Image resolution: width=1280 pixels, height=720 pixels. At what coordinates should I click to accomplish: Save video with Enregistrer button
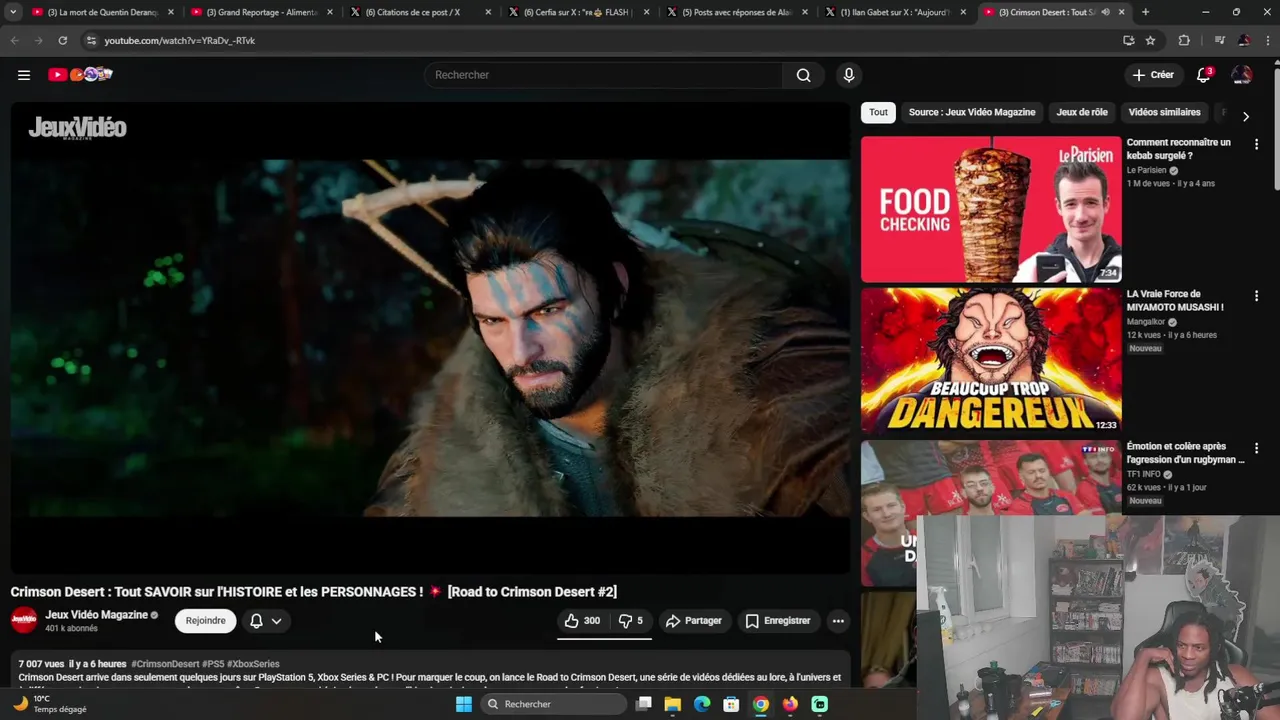click(x=778, y=621)
